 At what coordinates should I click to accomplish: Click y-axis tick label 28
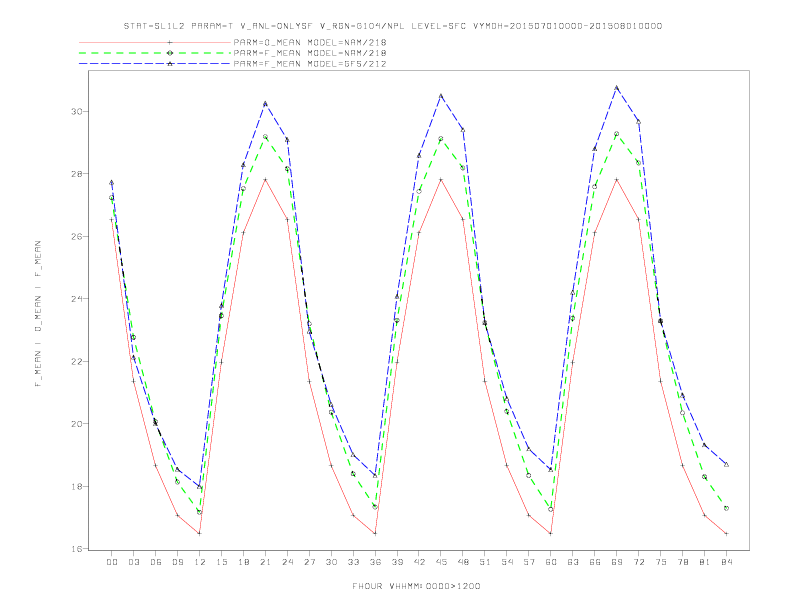[x=76, y=174]
